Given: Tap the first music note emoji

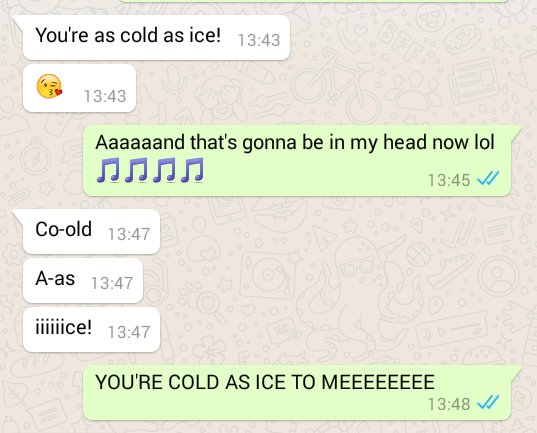Looking at the screenshot, I should pyautogui.click(x=108, y=170).
